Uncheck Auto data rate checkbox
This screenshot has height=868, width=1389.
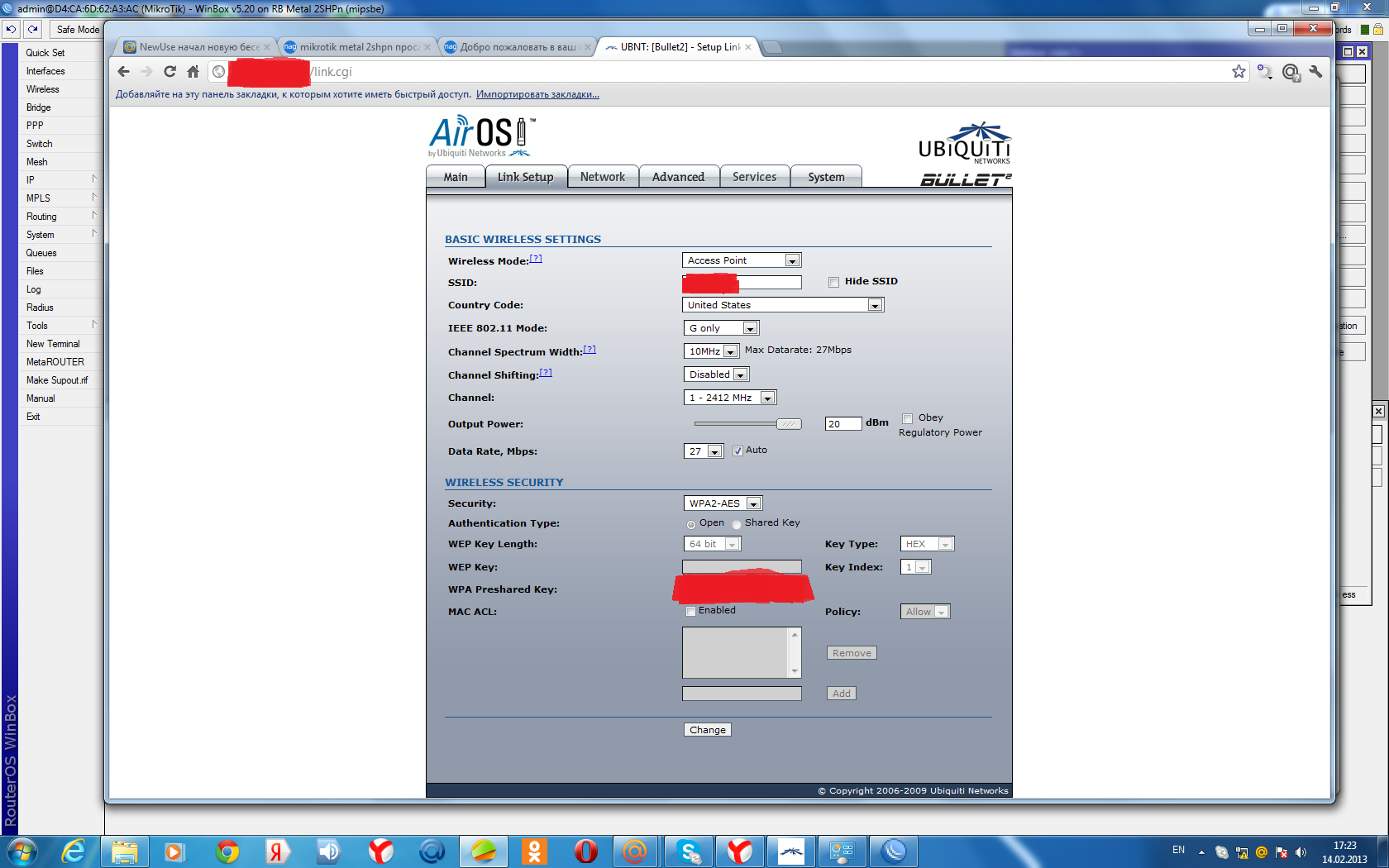pyautogui.click(x=737, y=451)
